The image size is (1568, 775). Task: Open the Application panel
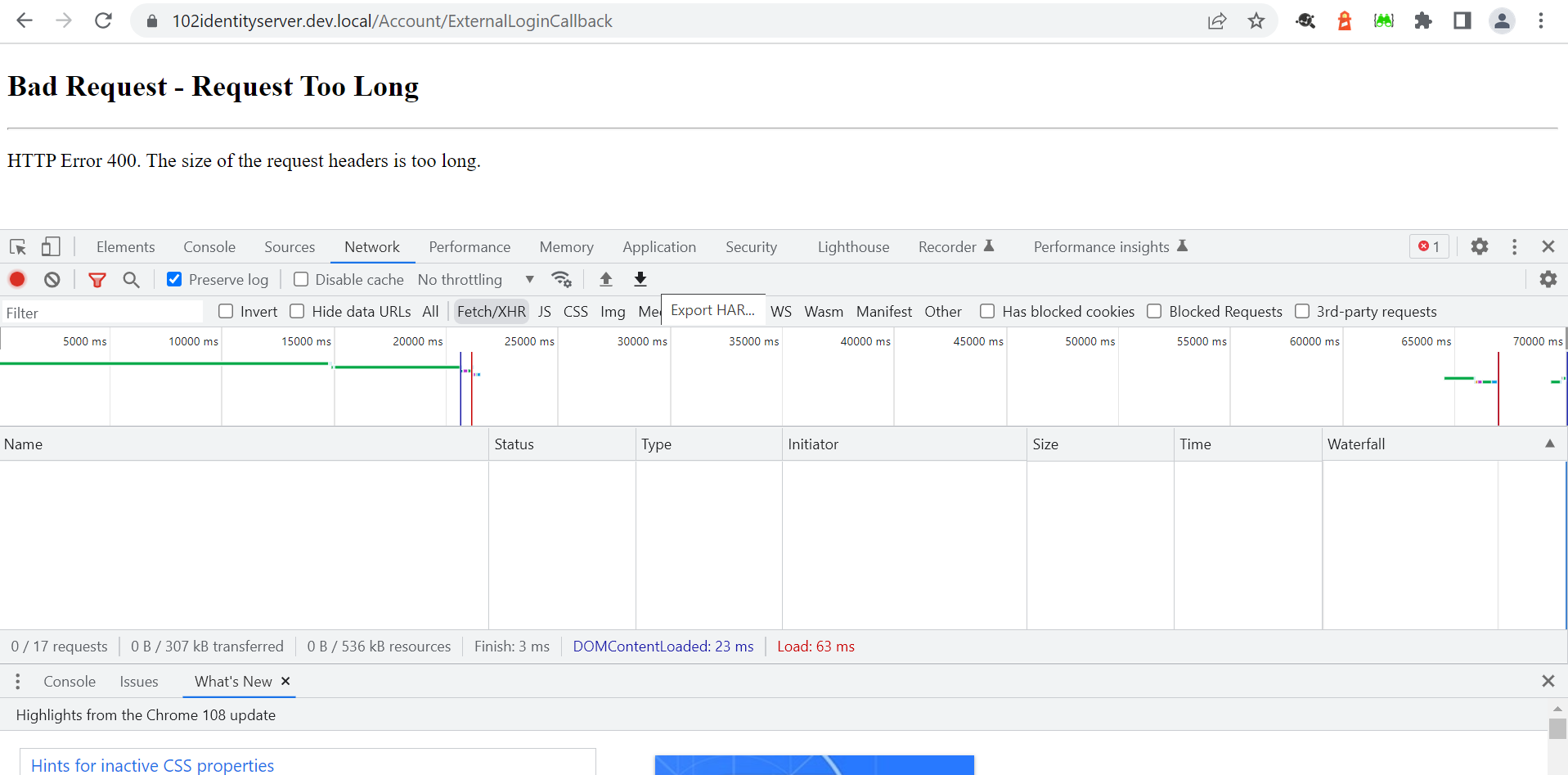coord(659,246)
